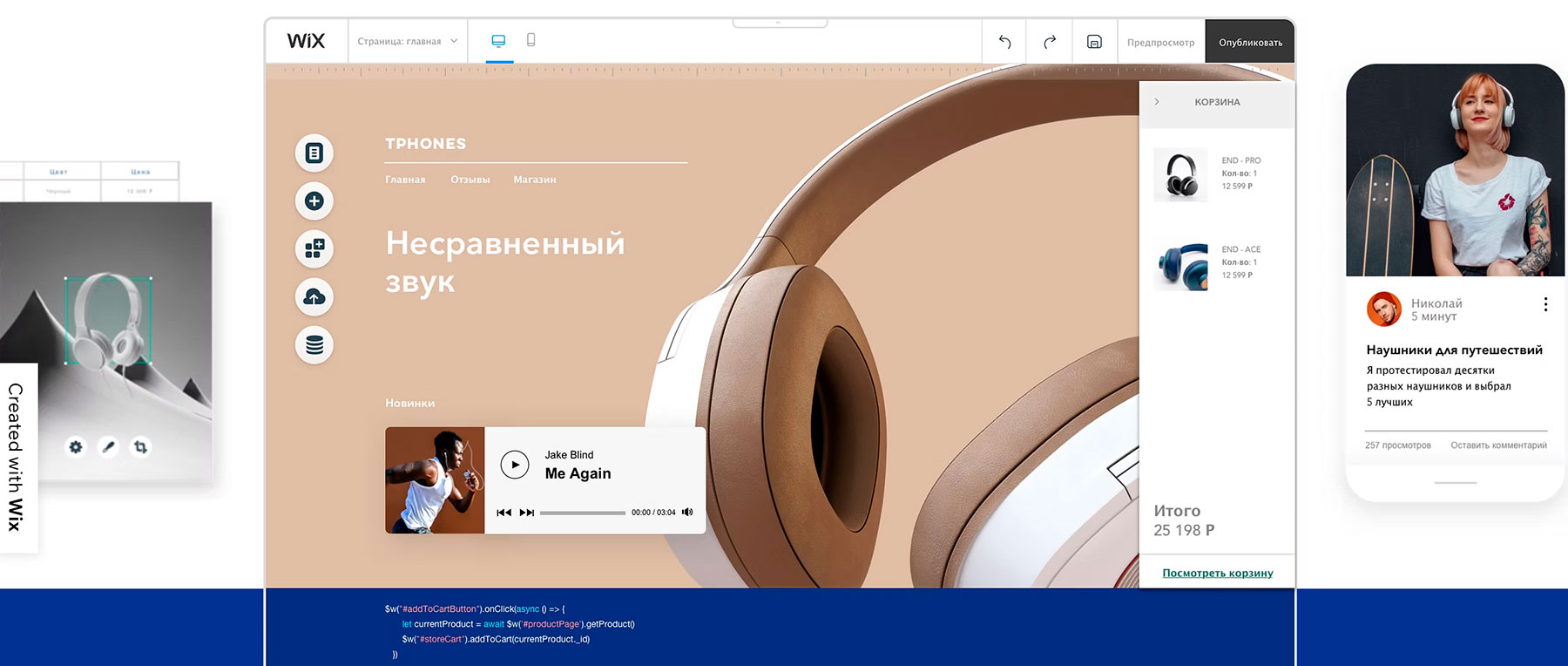Open image settings gear on the photo editor

tap(76, 447)
